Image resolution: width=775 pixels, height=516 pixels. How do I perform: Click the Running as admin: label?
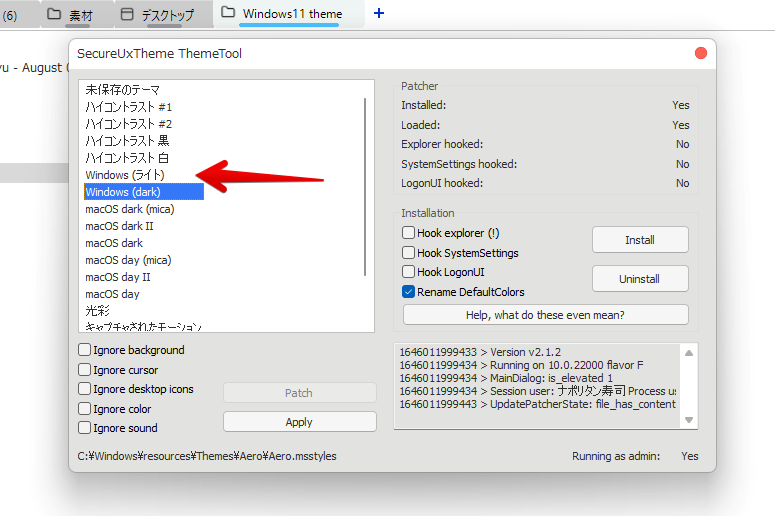(616, 456)
